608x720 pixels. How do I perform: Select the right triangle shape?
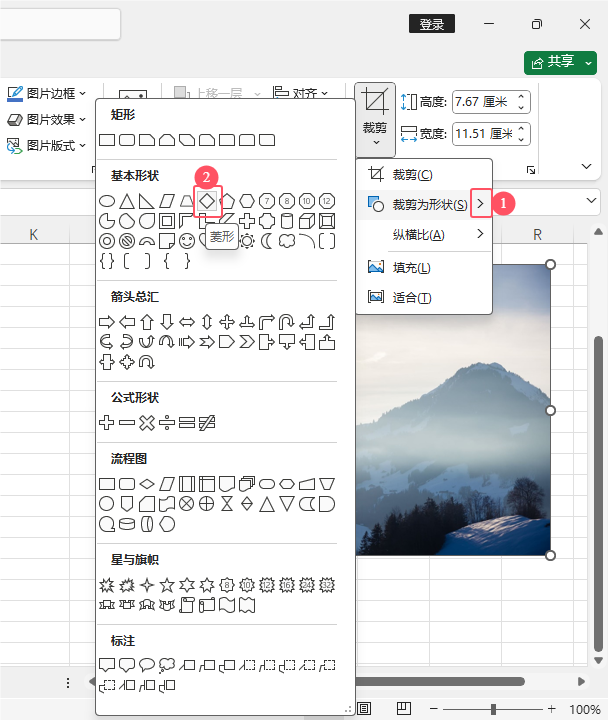pyautogui.click(x=147, y=201)
